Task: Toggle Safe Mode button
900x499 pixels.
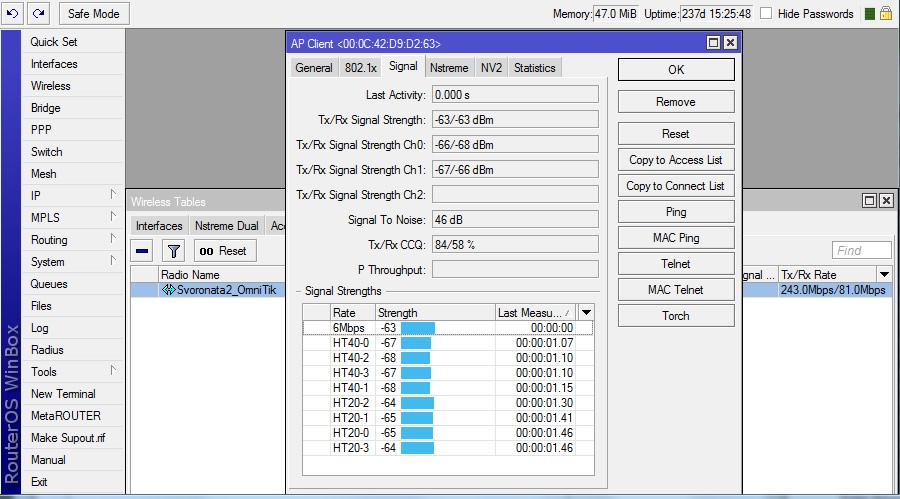Action: point(94,14)
